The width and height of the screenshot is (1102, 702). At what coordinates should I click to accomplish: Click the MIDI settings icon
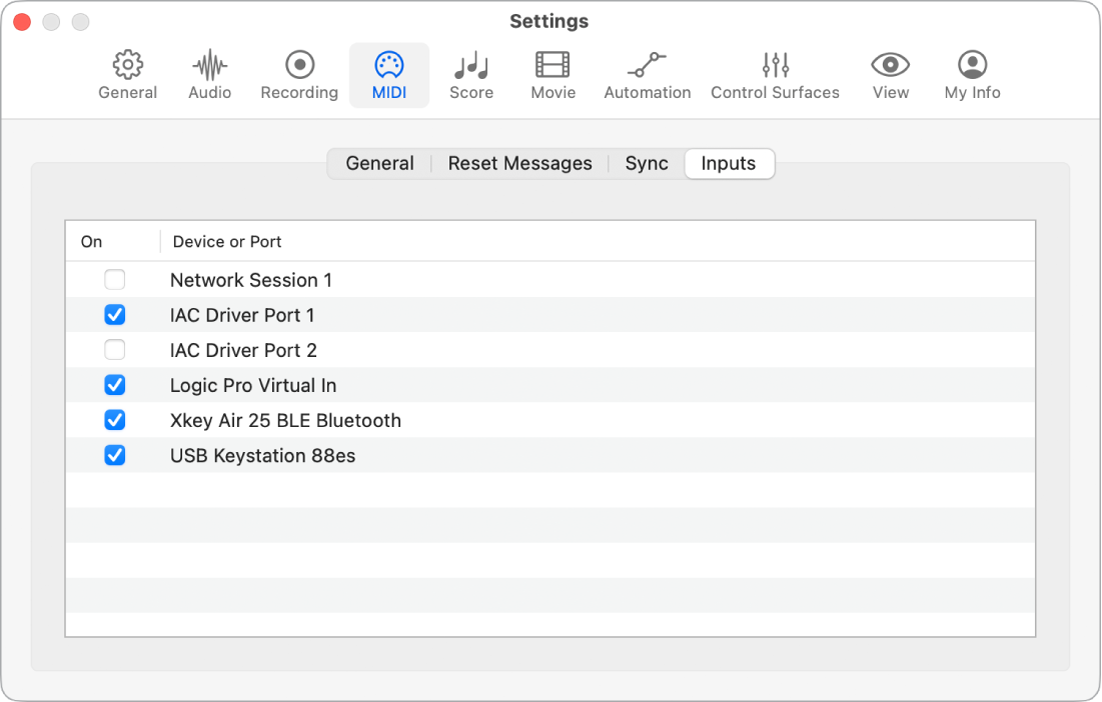coord(389,74)
